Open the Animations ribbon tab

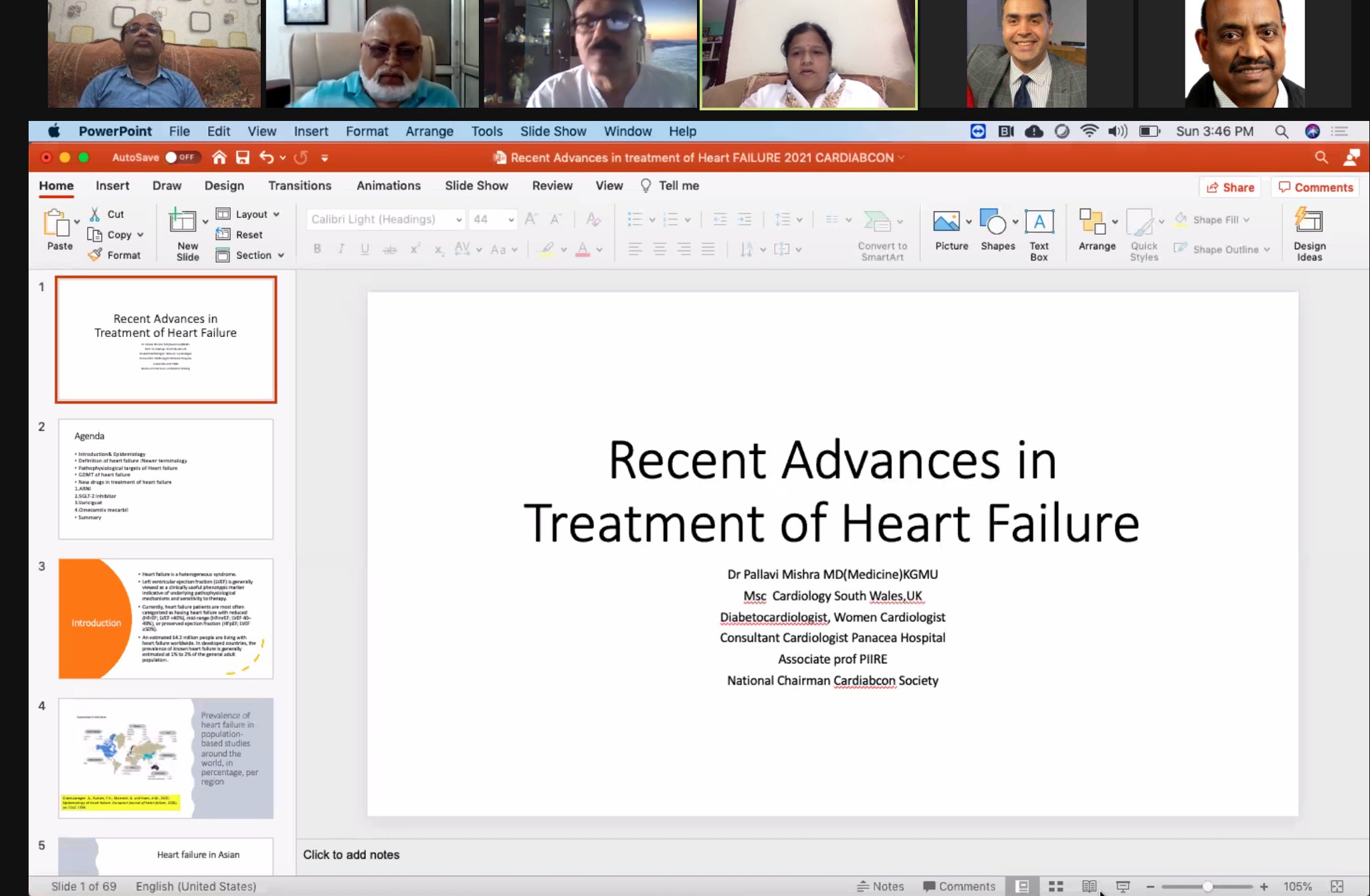pyautogui.click(x=389, y=186)
